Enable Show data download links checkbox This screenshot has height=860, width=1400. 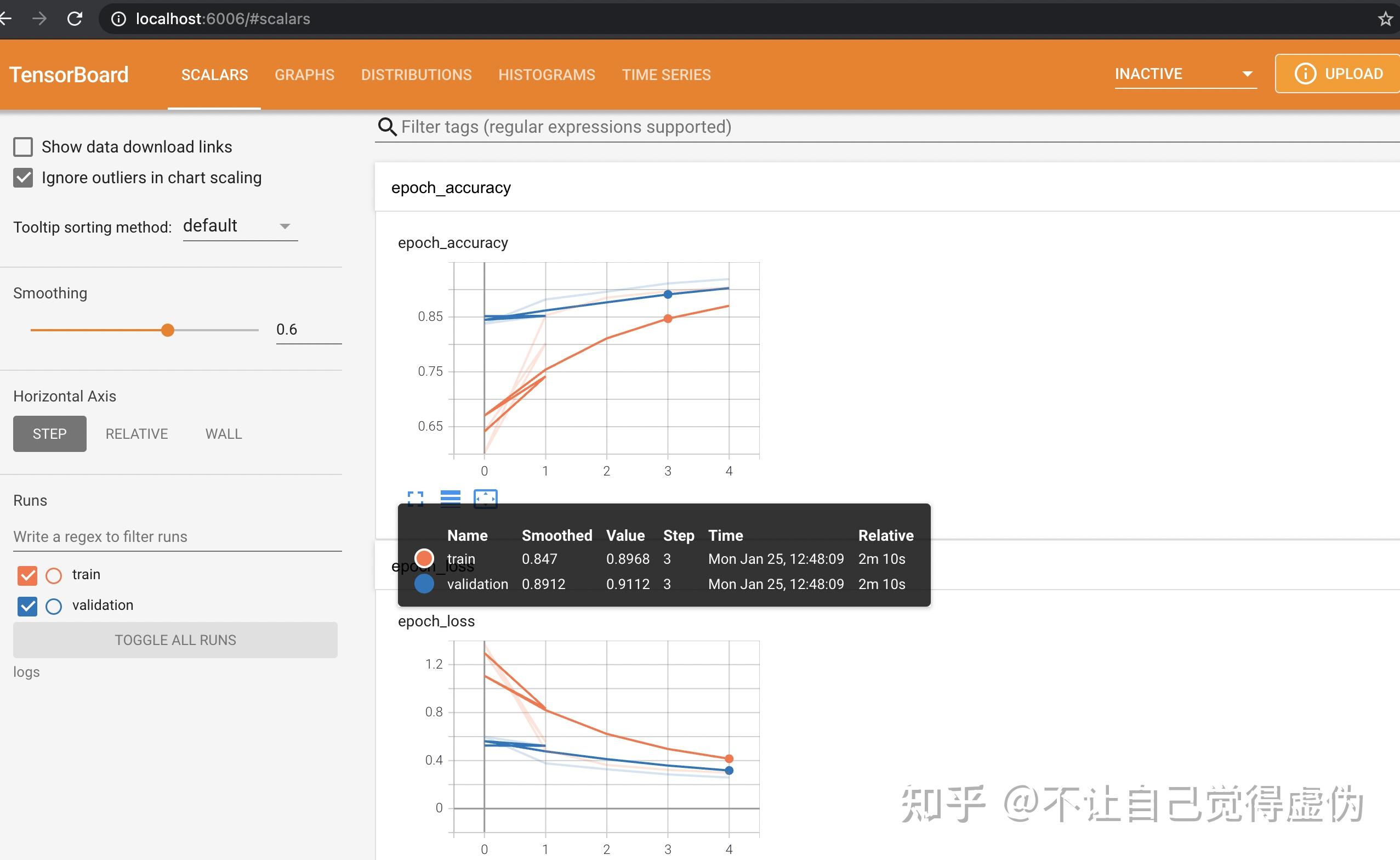click(24, 147)
